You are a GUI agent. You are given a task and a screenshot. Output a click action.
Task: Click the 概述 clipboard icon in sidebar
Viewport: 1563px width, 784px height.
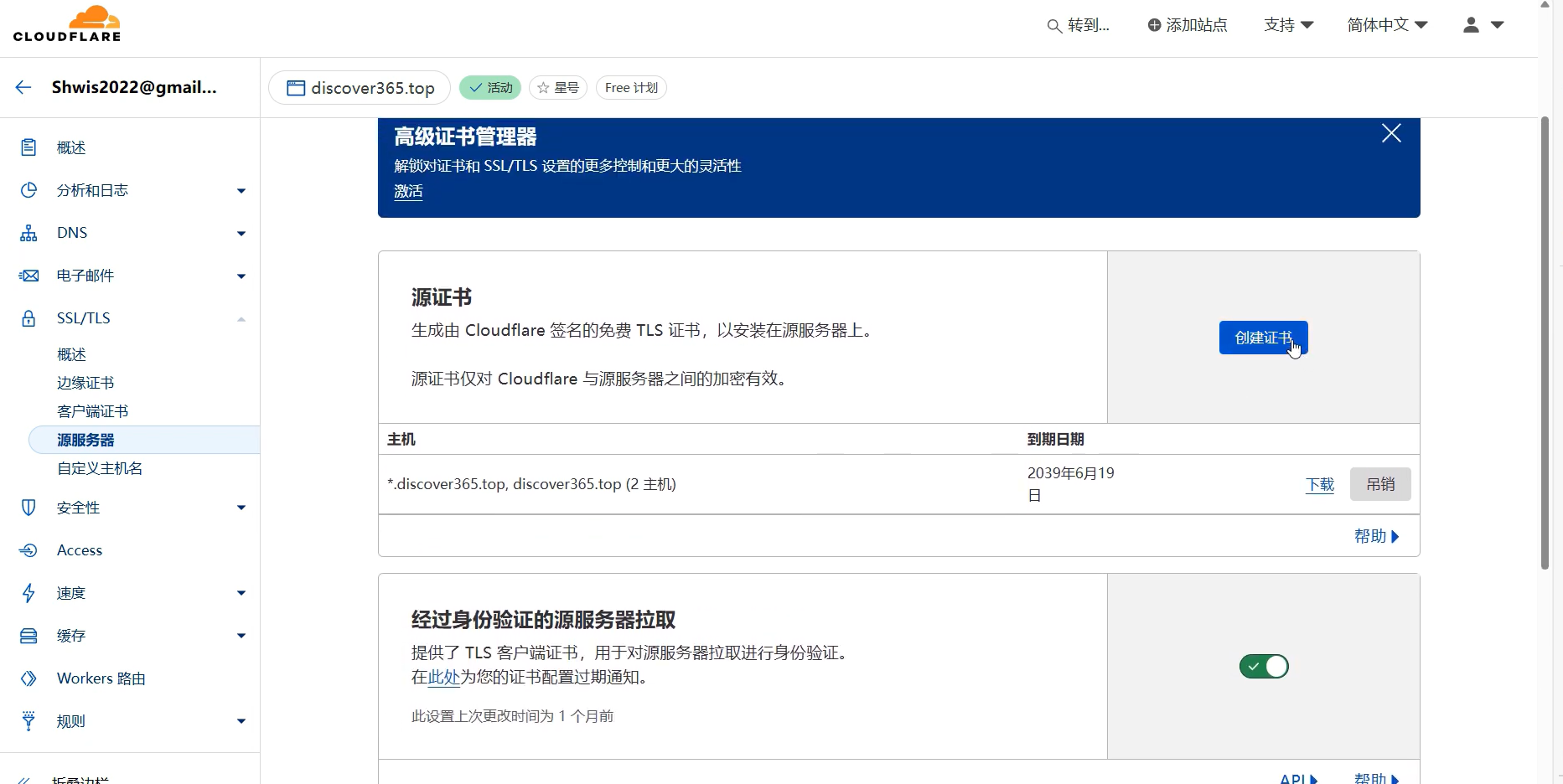28,147
